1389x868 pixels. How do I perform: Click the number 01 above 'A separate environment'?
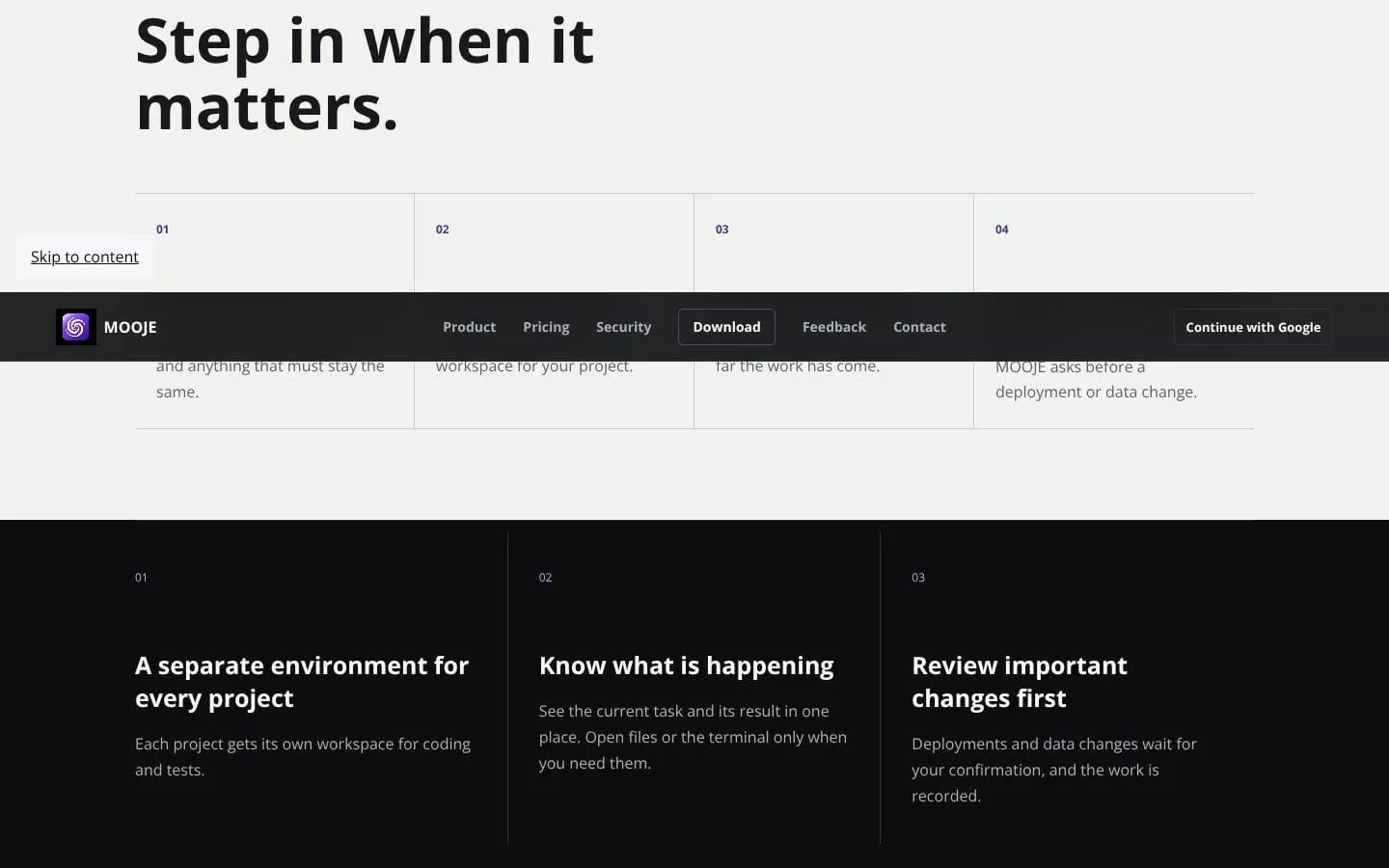[141, 578]
